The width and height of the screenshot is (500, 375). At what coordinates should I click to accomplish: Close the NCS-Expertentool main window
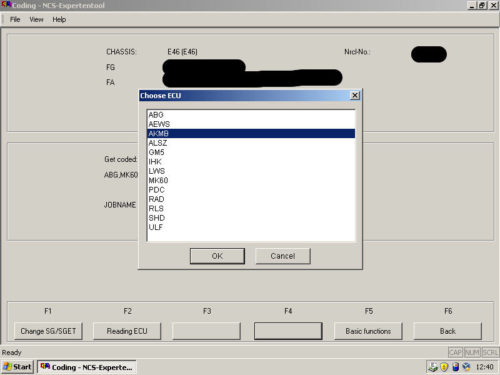pos(494,5)
